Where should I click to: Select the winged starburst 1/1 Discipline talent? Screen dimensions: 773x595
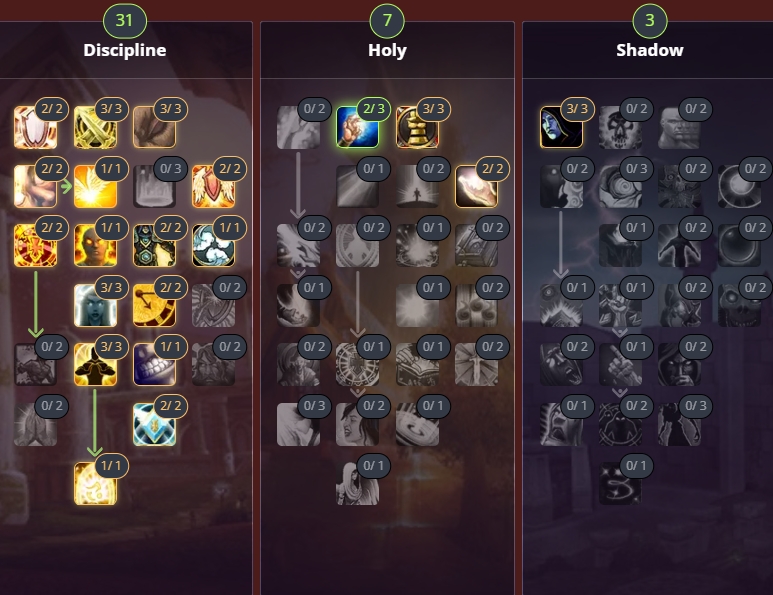pyautogui.click(x=95, y=186)
